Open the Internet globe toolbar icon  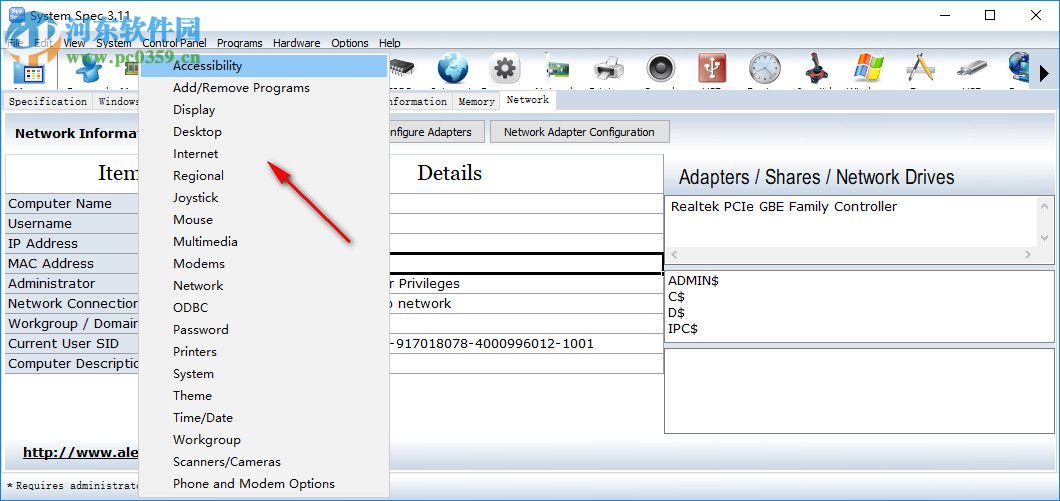pos(452,69)
